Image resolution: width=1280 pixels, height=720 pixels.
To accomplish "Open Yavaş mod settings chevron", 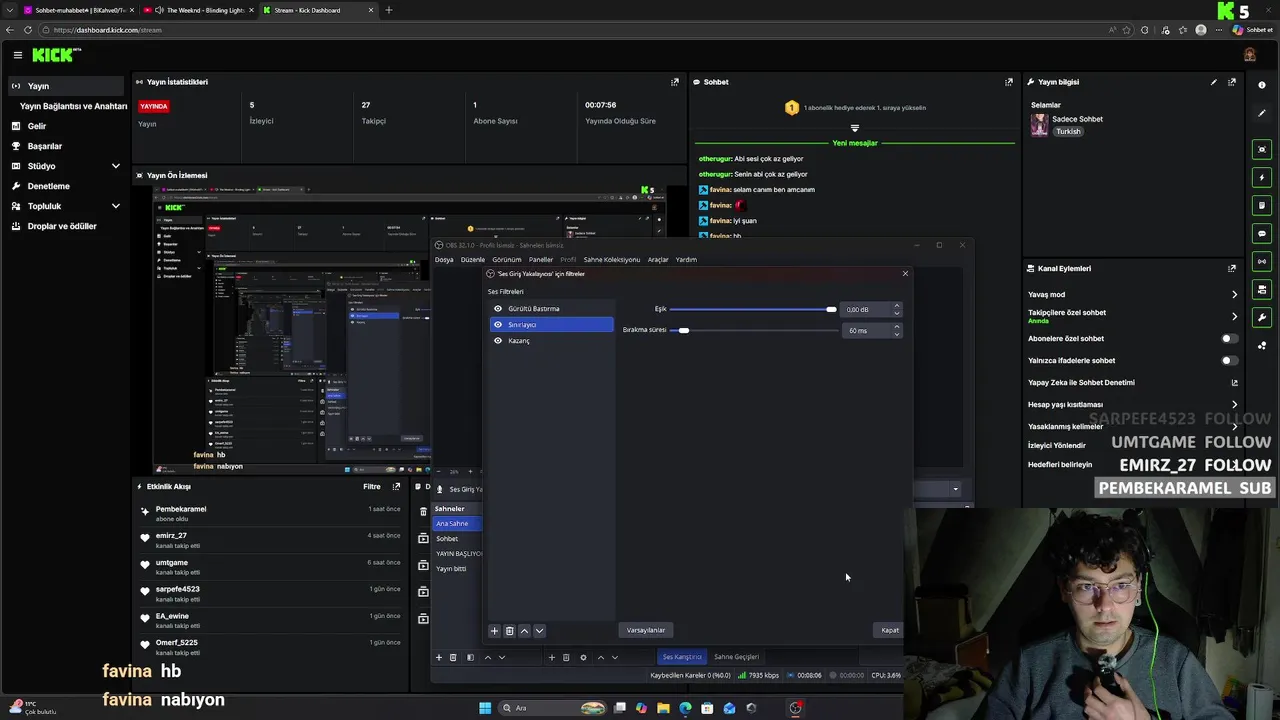I will click(x=1234, y=294).
